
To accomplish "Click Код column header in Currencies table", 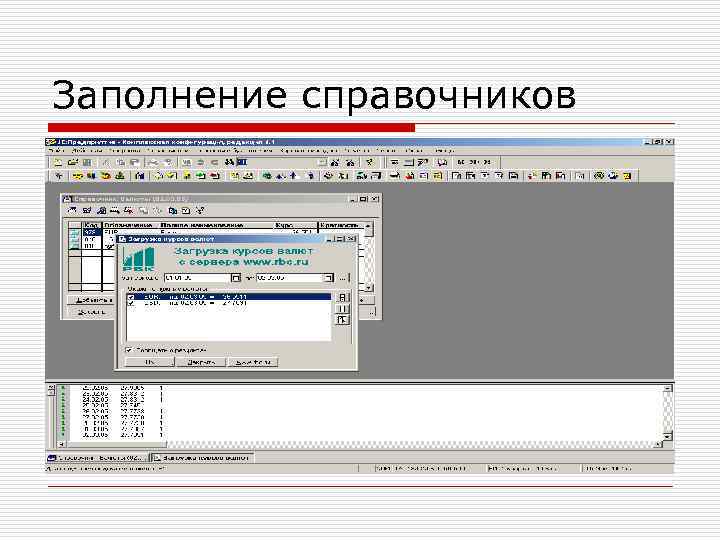I will (x=92, y=225).
